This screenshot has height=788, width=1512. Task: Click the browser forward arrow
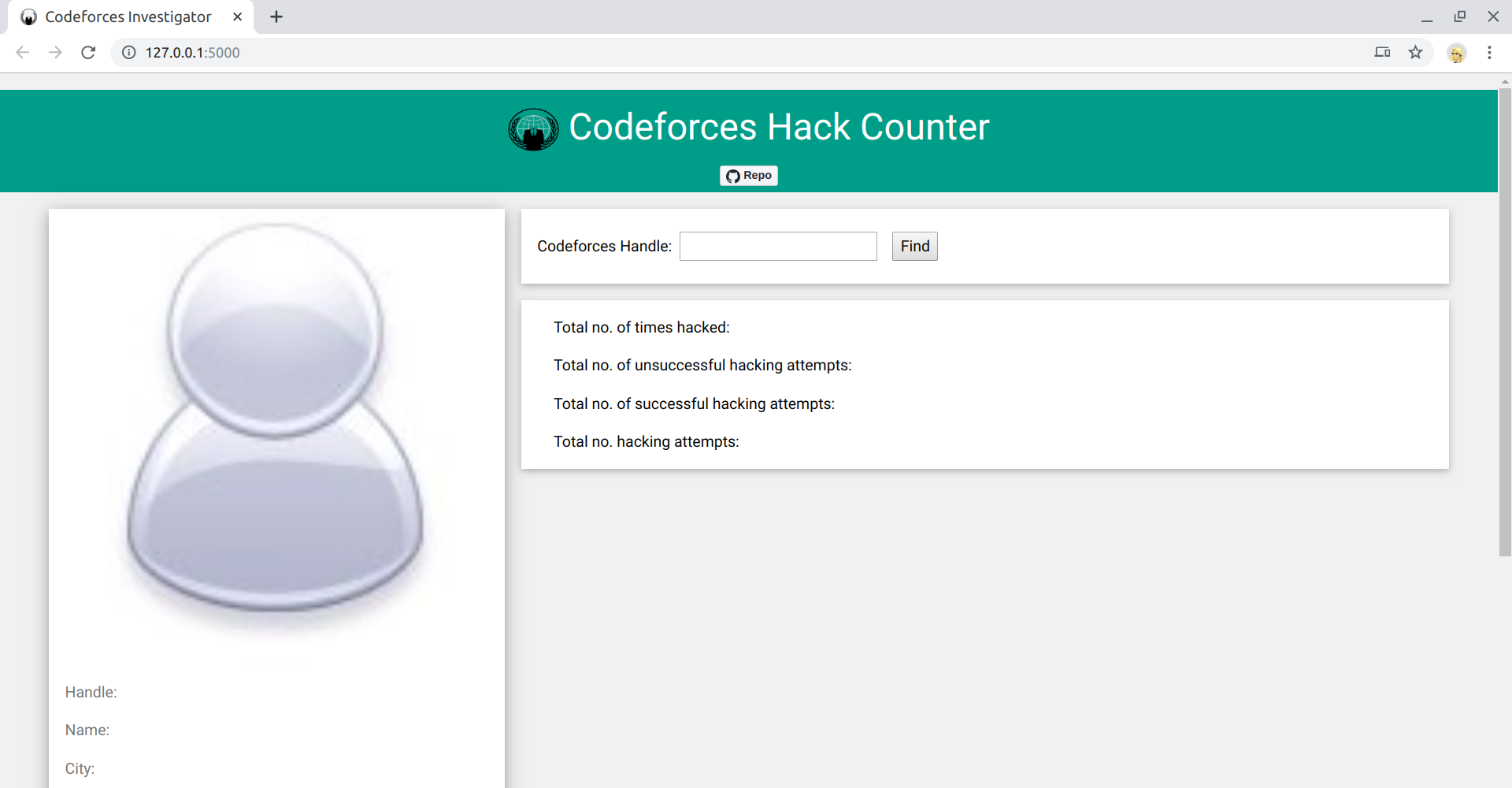pos(55,52)
